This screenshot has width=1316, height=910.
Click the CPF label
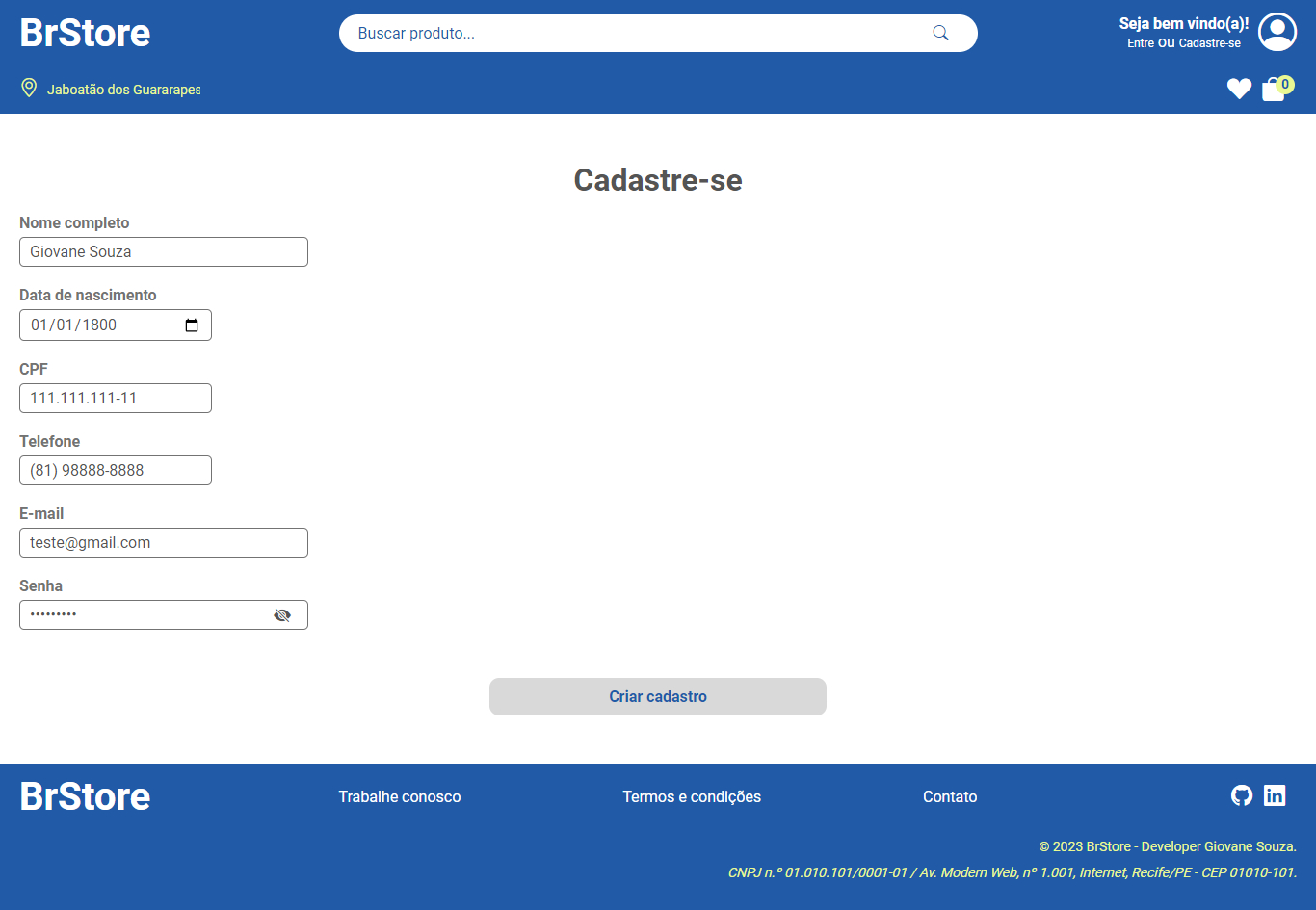click(x=34, y=369)
